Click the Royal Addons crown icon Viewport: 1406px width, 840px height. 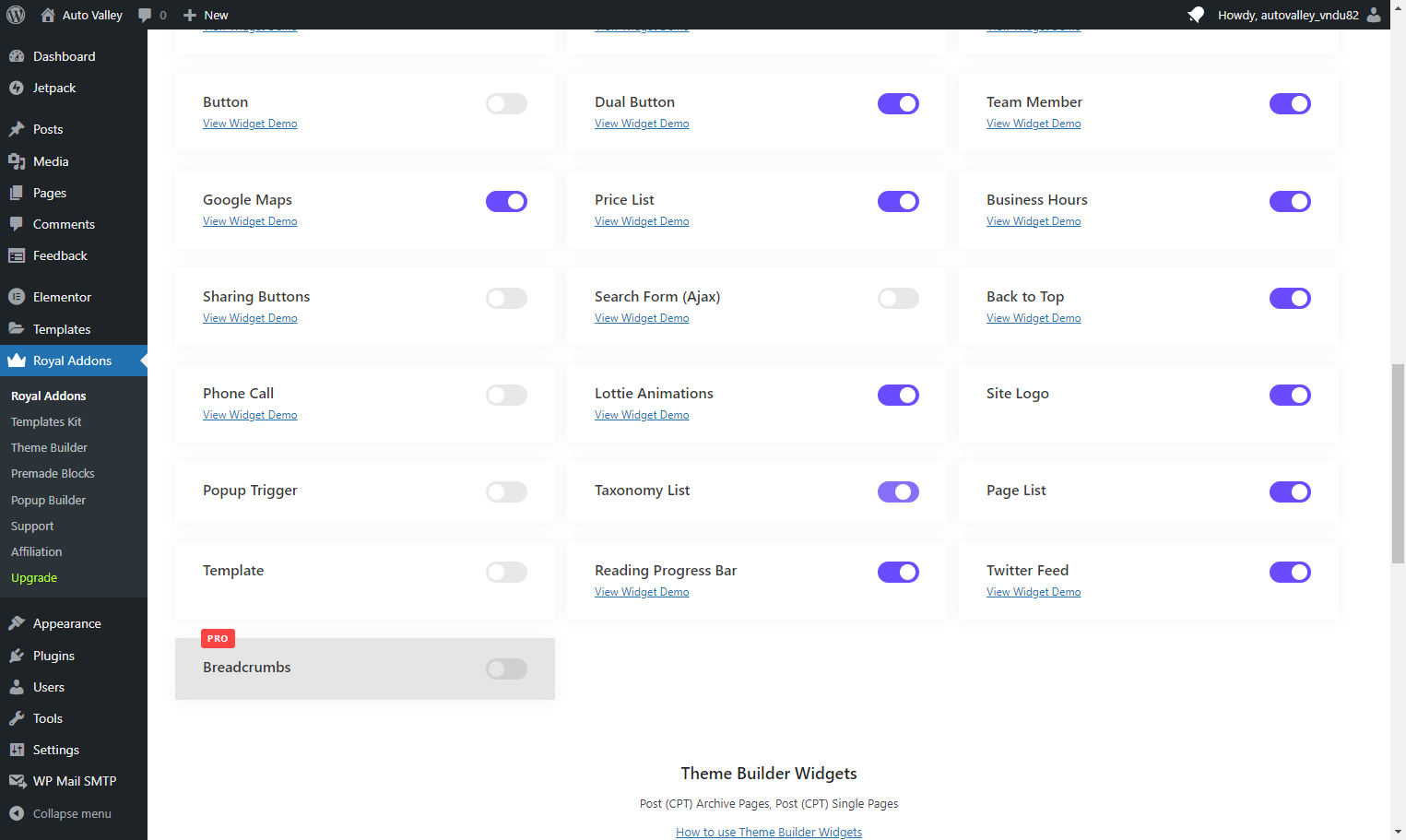[x=17, y=361]
